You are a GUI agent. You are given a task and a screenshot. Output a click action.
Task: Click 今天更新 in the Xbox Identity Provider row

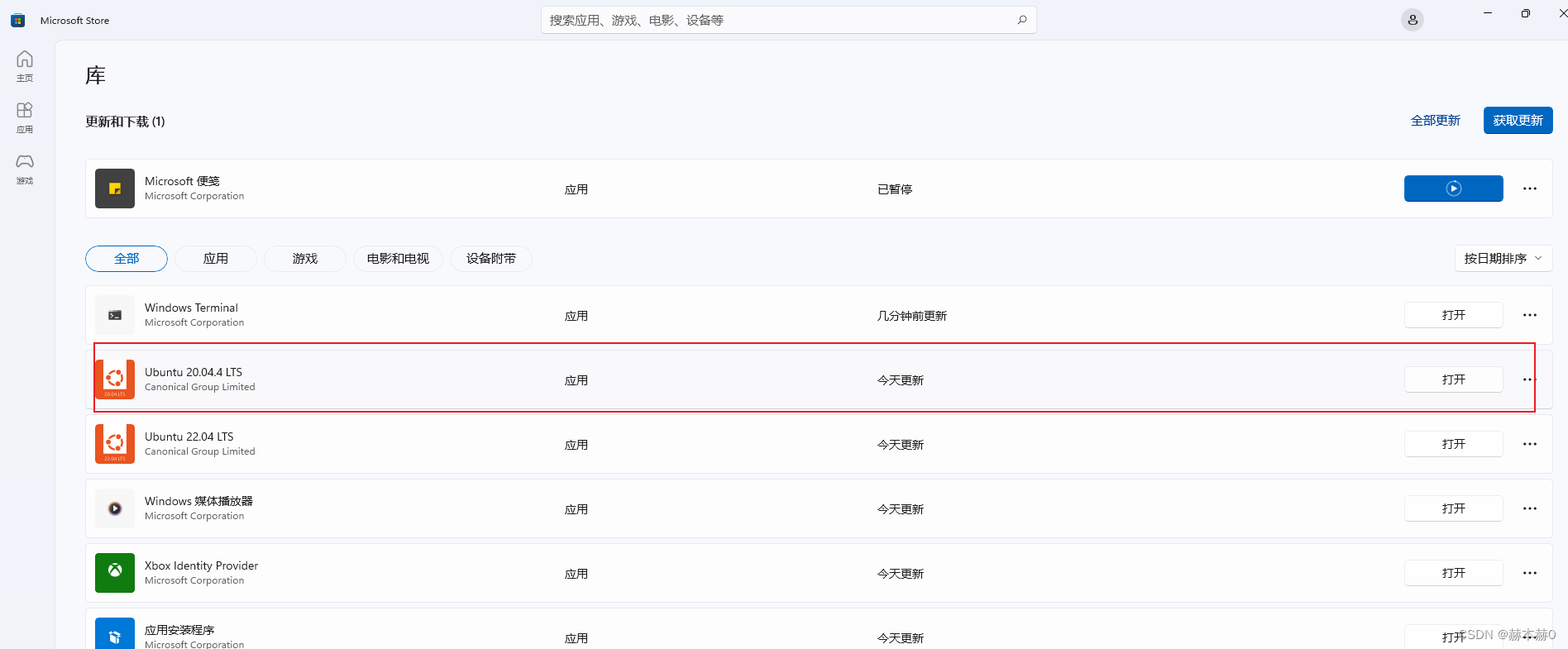coord(901,574)
